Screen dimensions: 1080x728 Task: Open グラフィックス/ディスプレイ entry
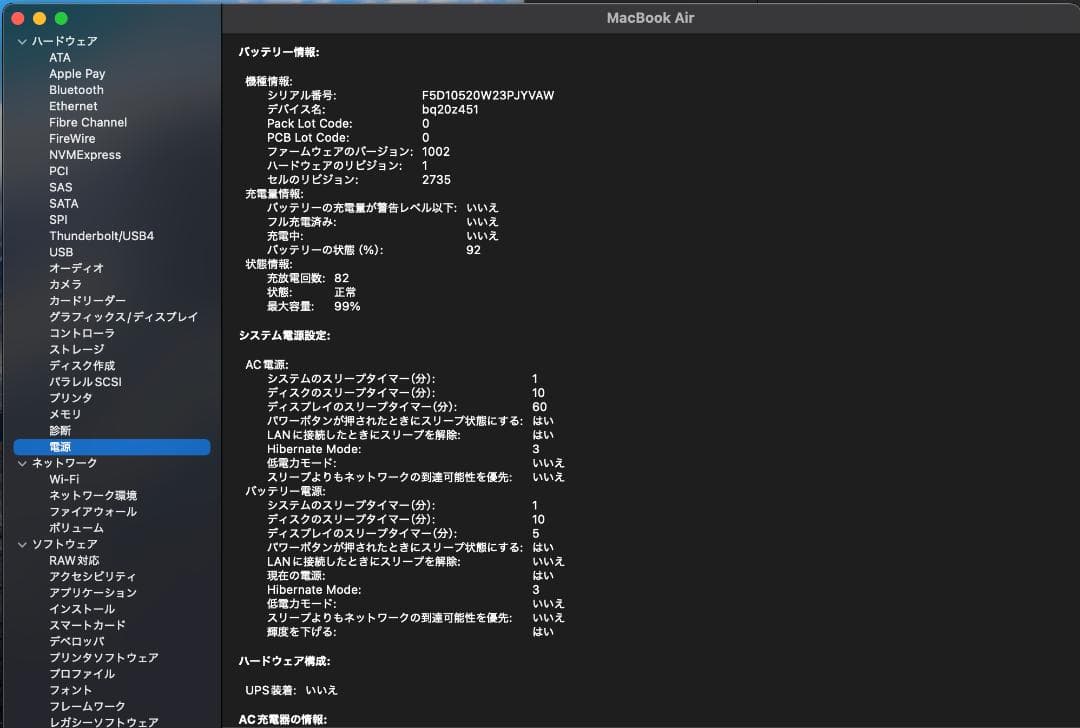pos(123,317)
